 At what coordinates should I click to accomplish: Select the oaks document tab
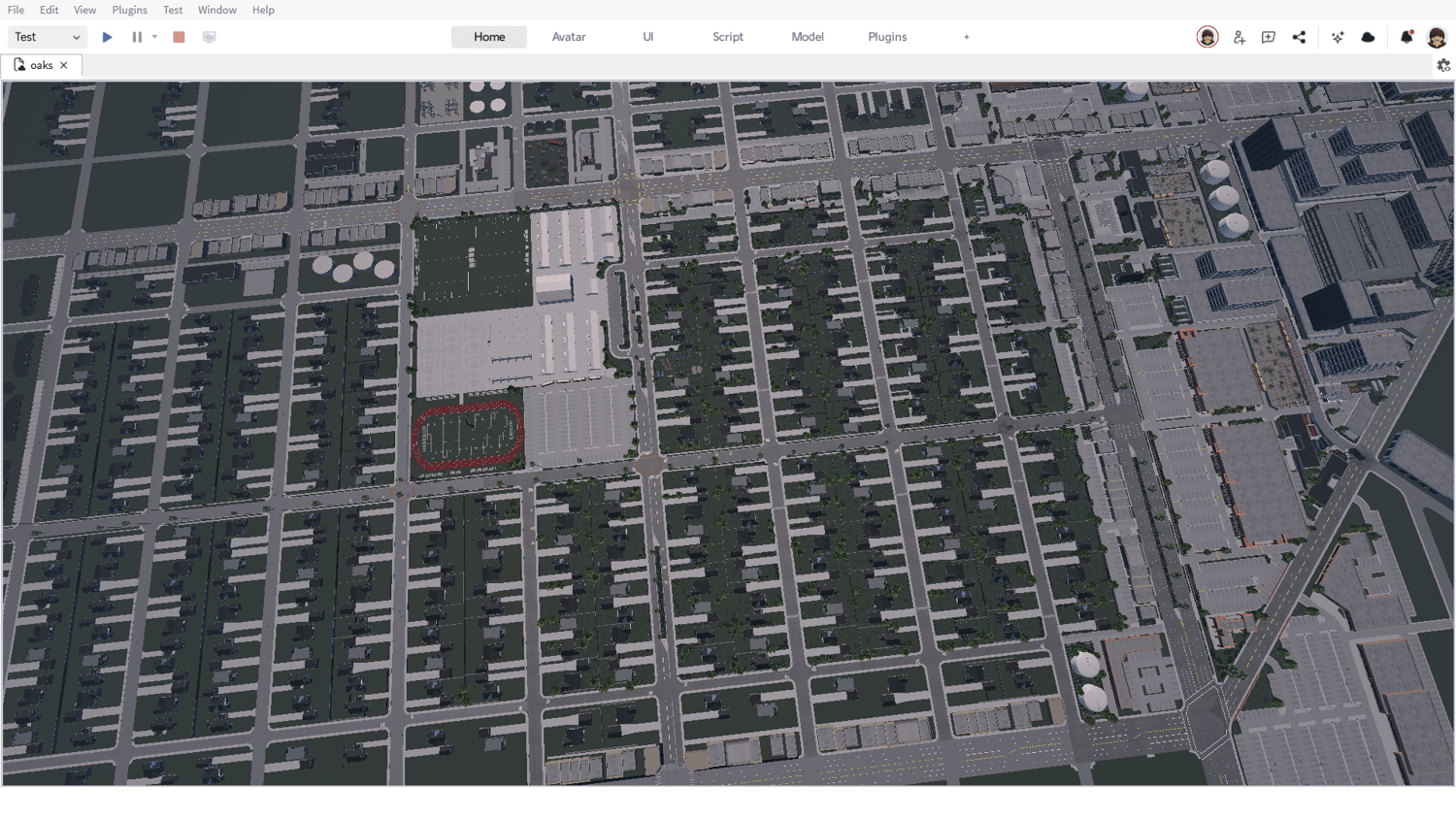click(41, 65)
